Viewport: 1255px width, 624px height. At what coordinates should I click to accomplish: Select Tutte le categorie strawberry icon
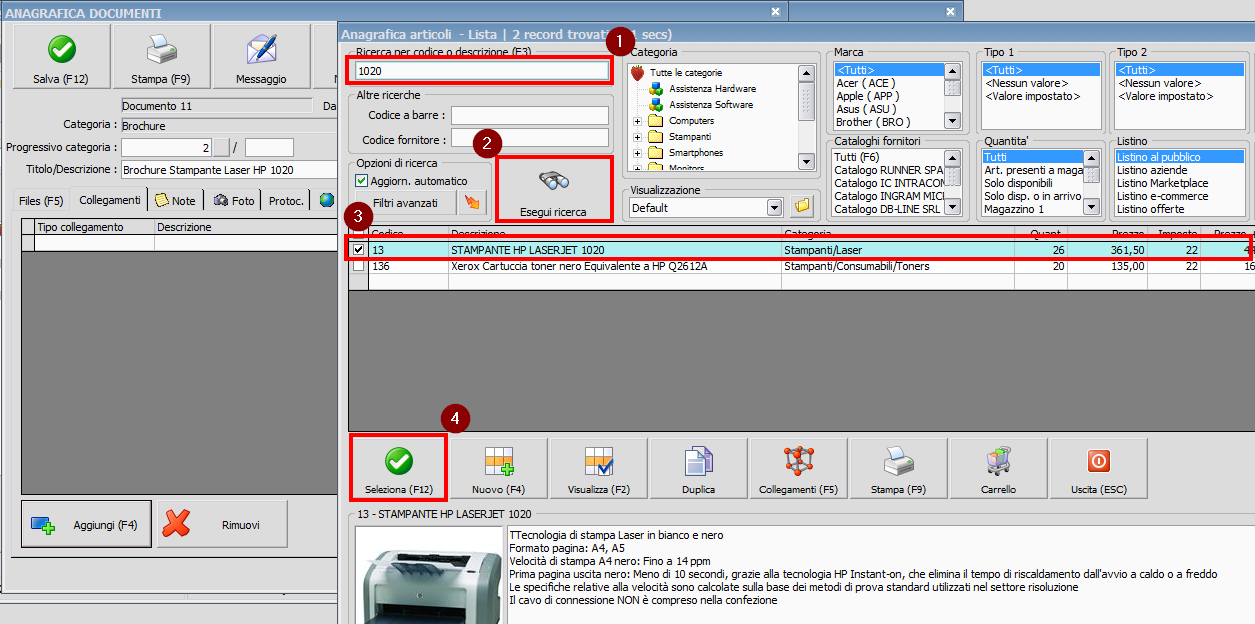pyautogui.click(x=637, y=73)
